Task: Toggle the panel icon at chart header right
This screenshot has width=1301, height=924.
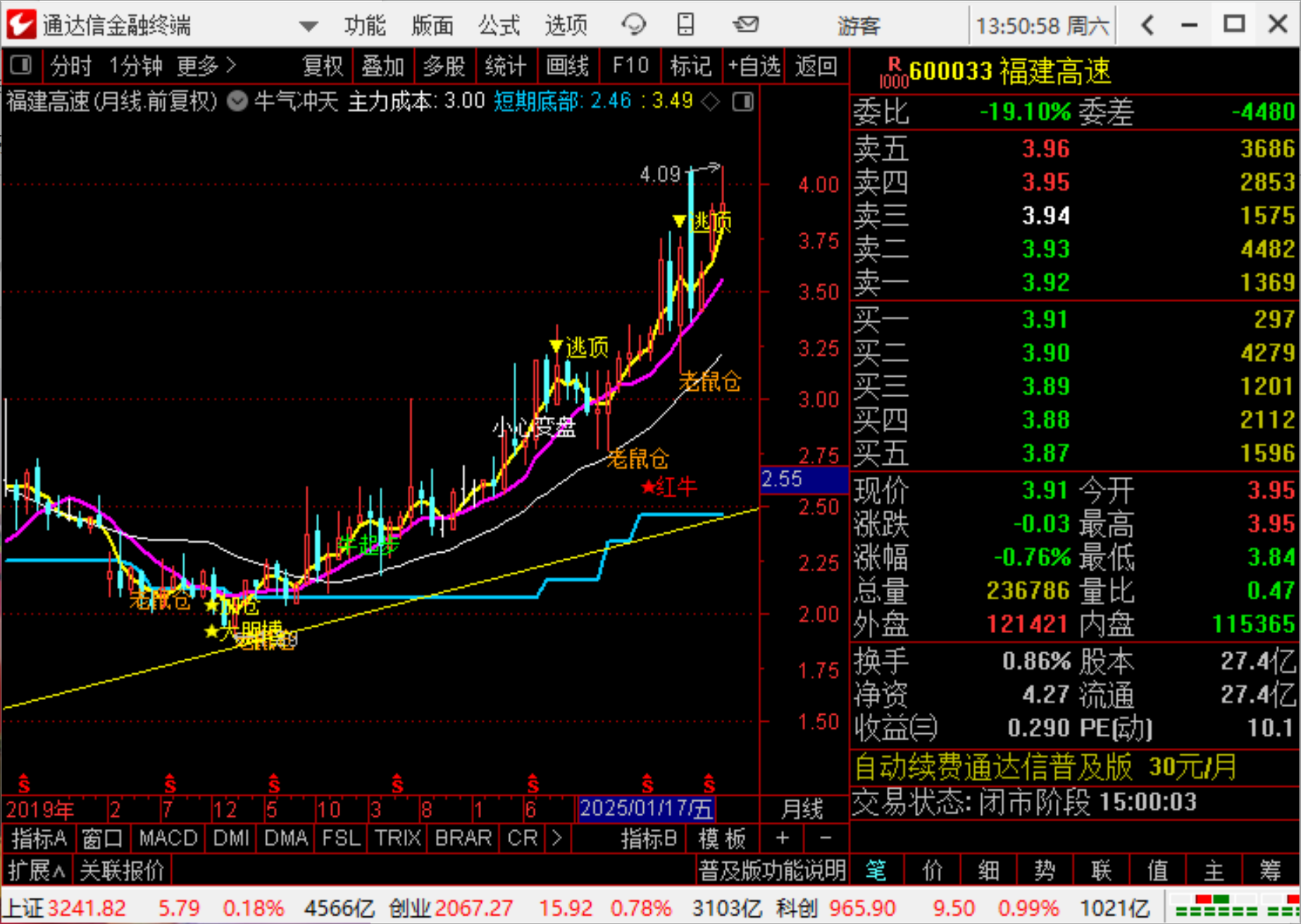Action: 742,102
